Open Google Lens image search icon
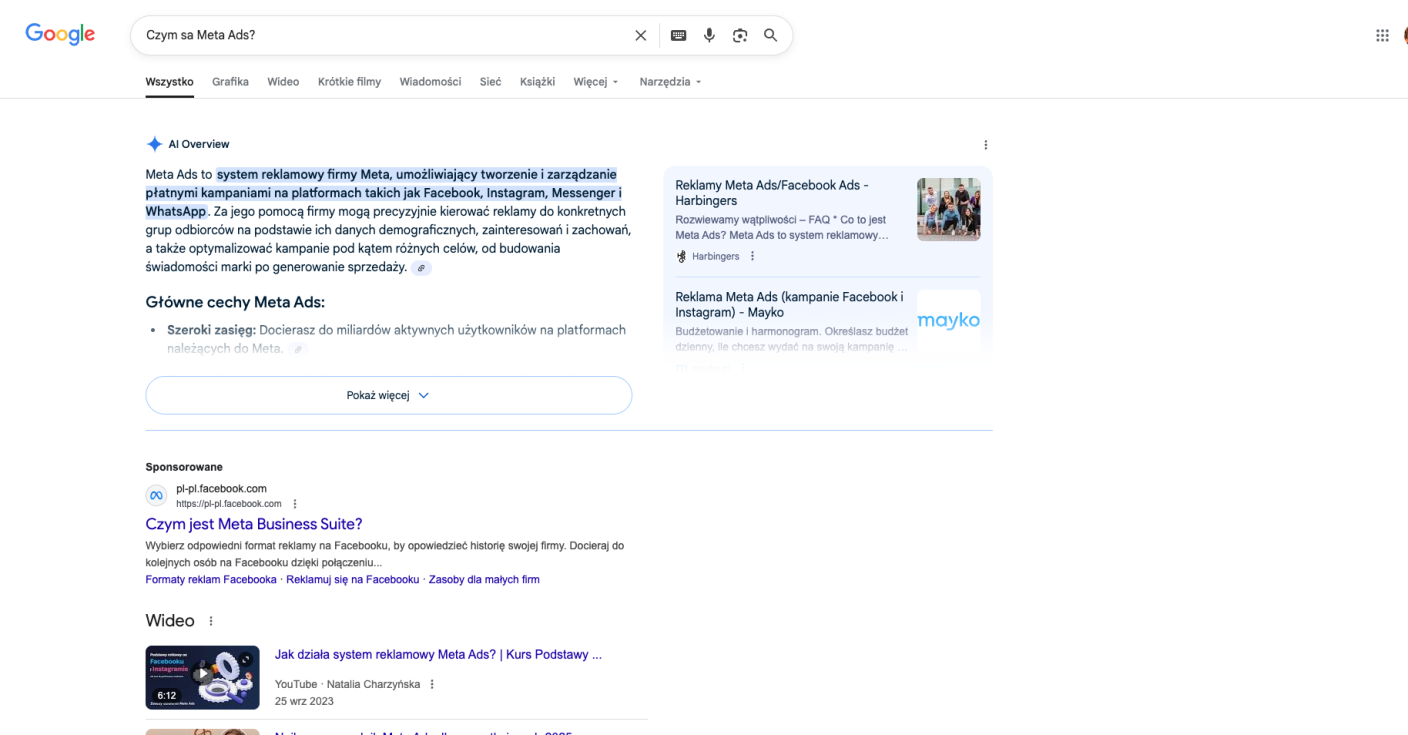Image resolution: width=1408 pixels, height=735 pixels. [740, 35]
